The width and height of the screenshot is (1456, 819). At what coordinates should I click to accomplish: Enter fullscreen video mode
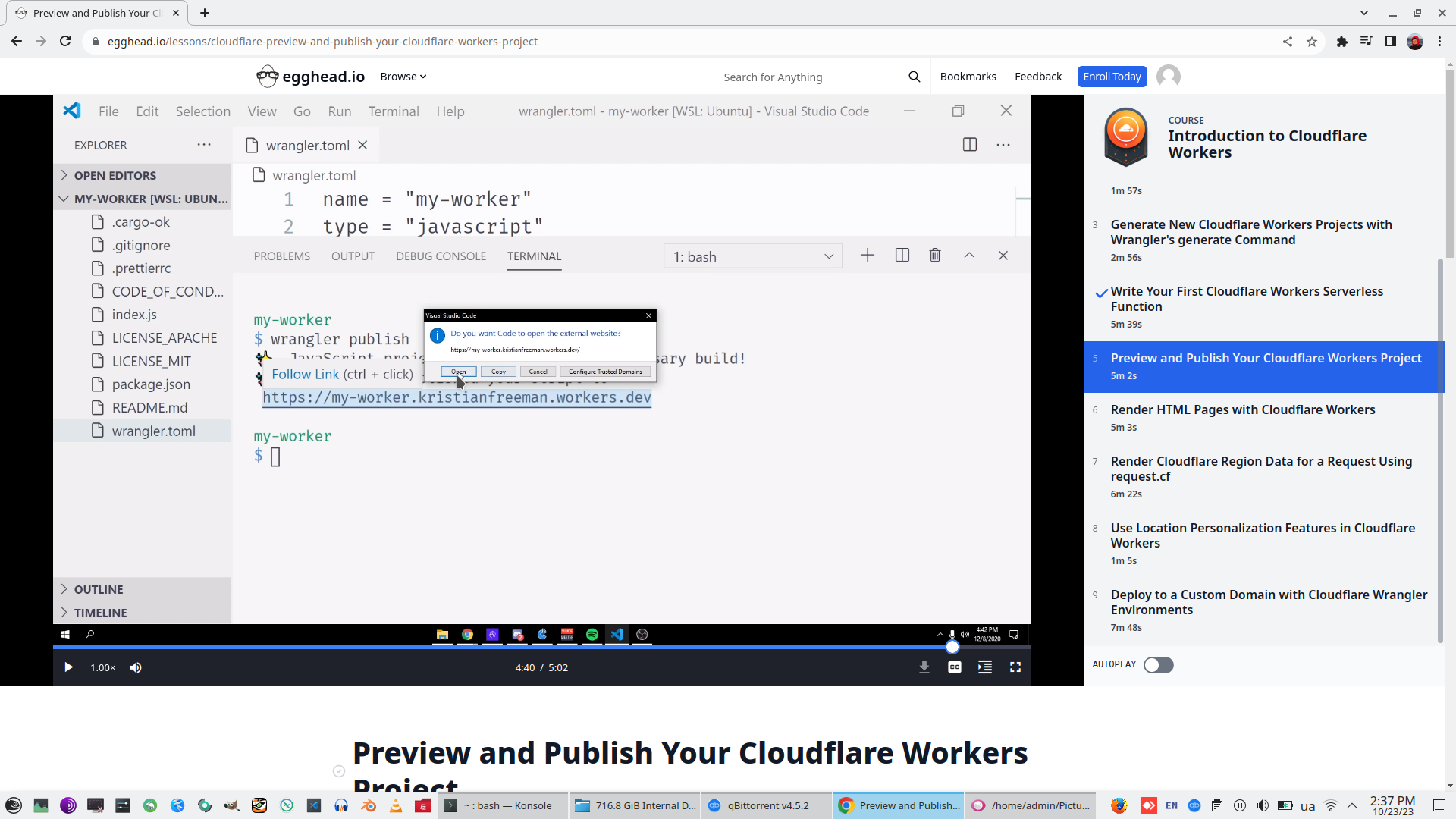click(x=1015, y=667)
